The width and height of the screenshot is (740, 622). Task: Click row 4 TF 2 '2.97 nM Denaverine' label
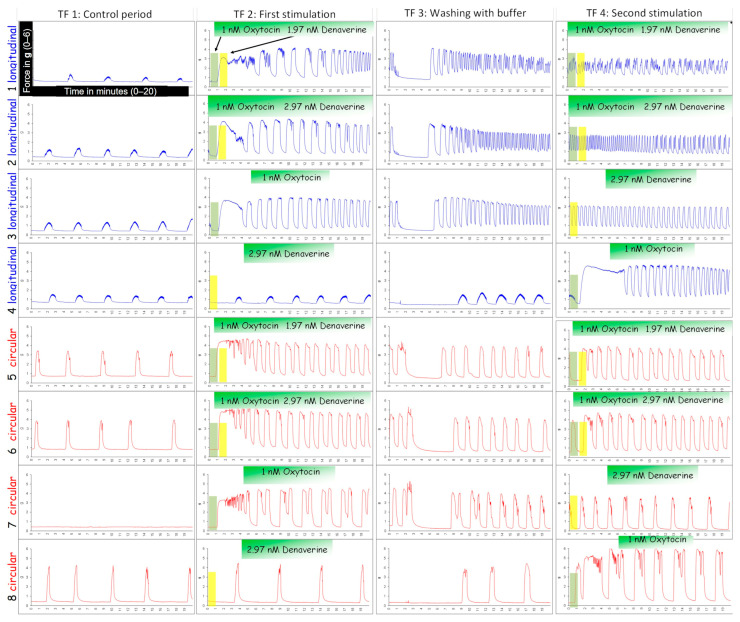[289, 254]
